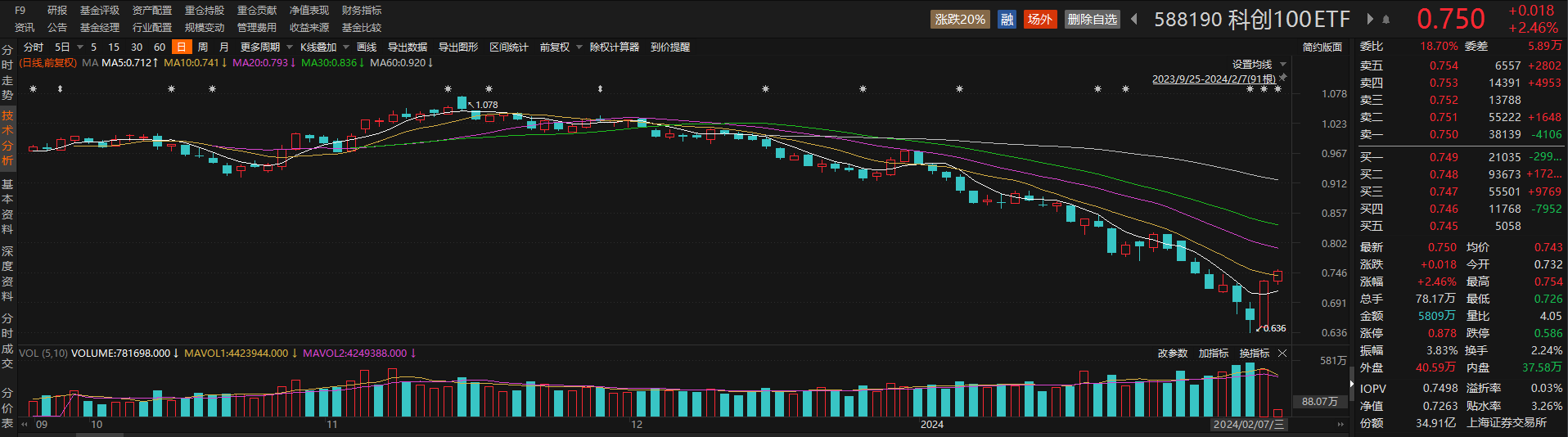Open the 基金比较 tab
1568x437 pixels.
coord(362,28)
